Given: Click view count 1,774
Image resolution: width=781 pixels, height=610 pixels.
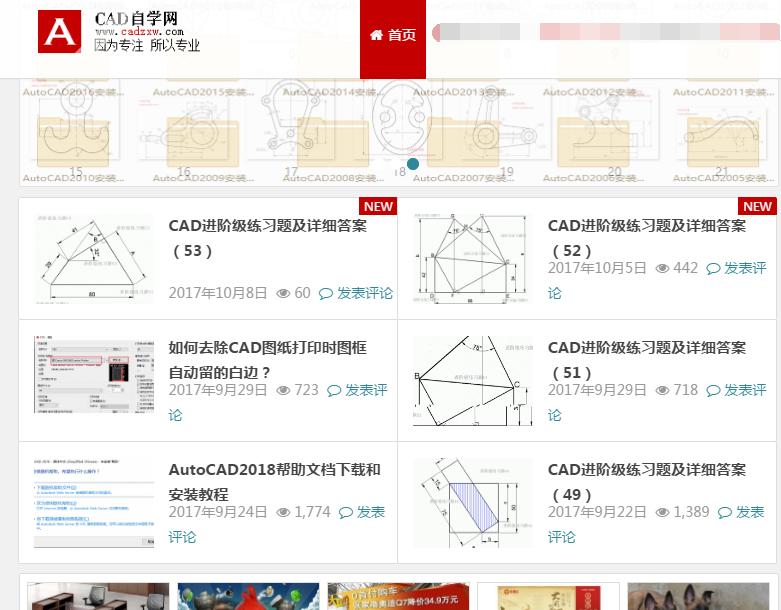Looking at the screenshot, I should [x=312, y=512].
